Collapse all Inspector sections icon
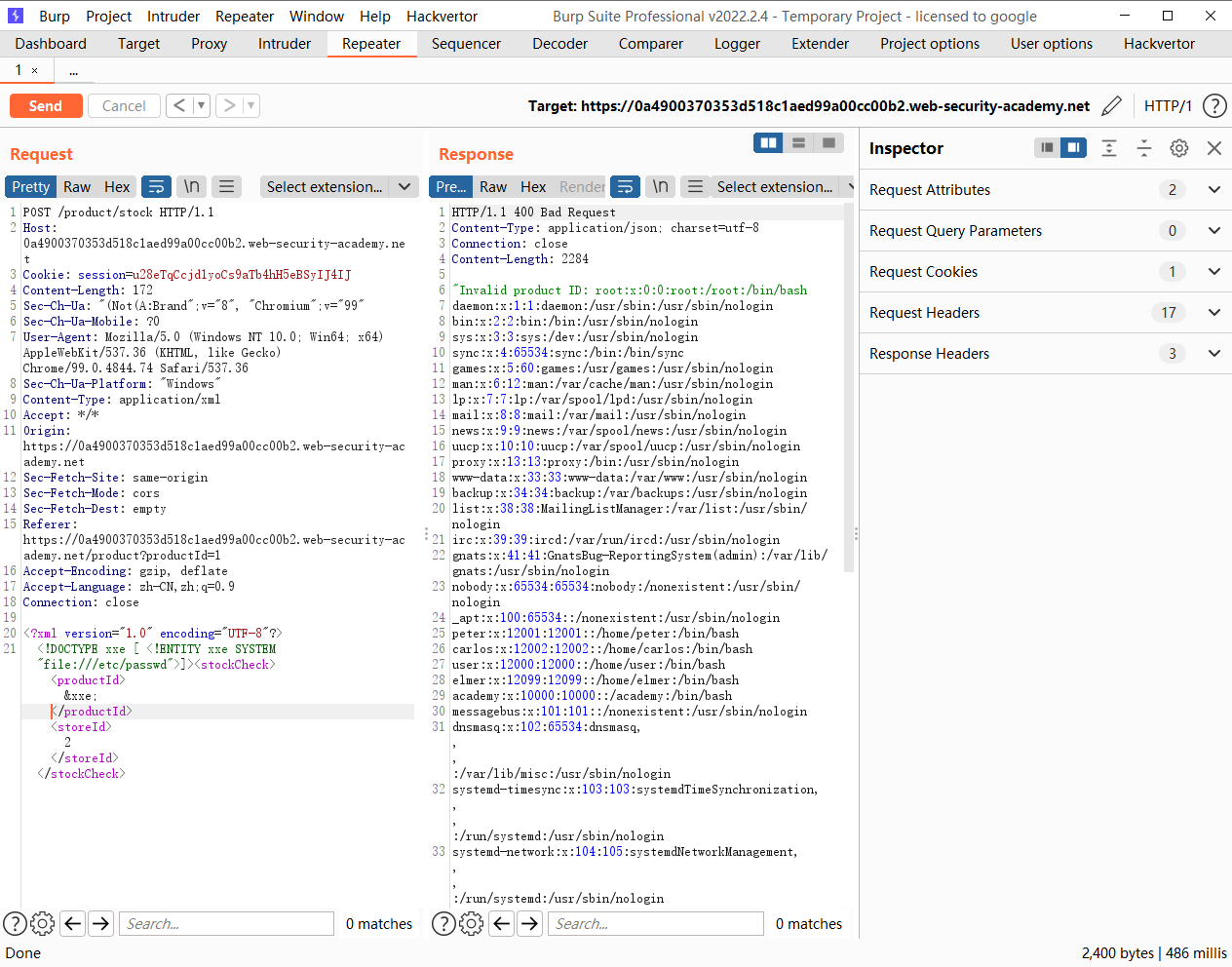The width and height of the screenshot is (1232, 967). tap(1144, 147)
